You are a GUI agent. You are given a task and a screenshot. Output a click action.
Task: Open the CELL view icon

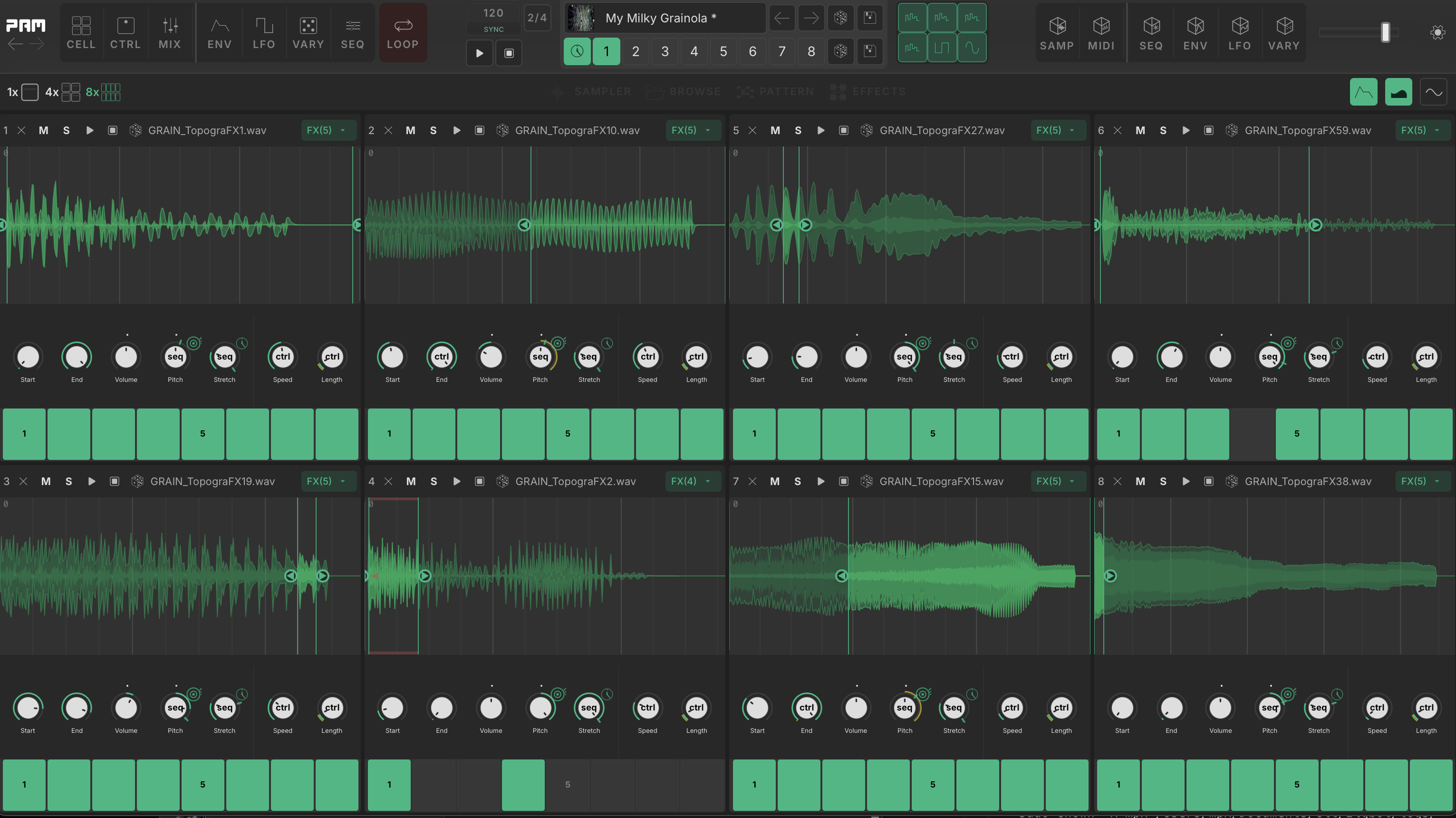pyautogui.click(x=81, y=32)
